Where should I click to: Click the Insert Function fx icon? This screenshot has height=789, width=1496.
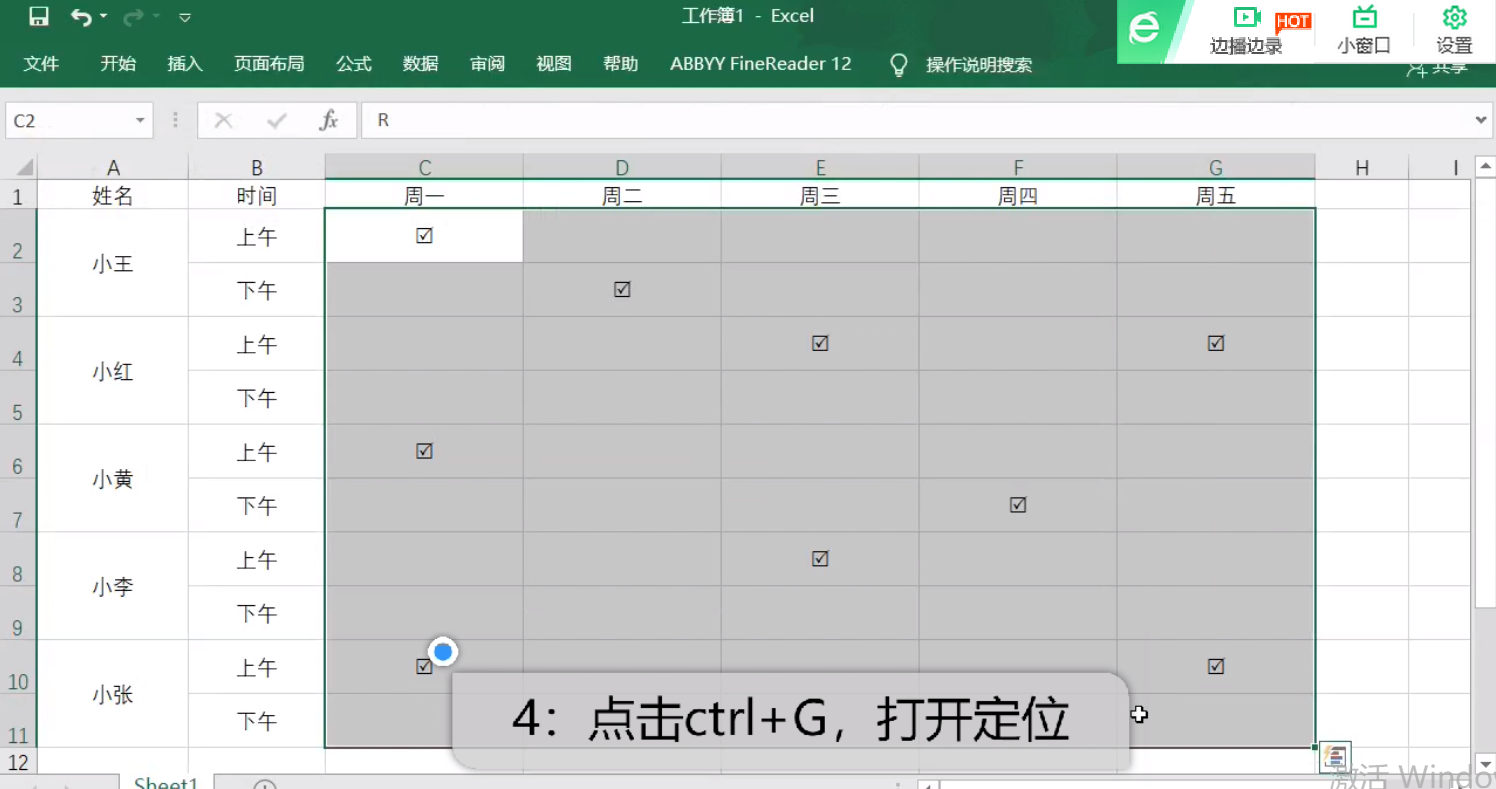(x=329, y=121)
